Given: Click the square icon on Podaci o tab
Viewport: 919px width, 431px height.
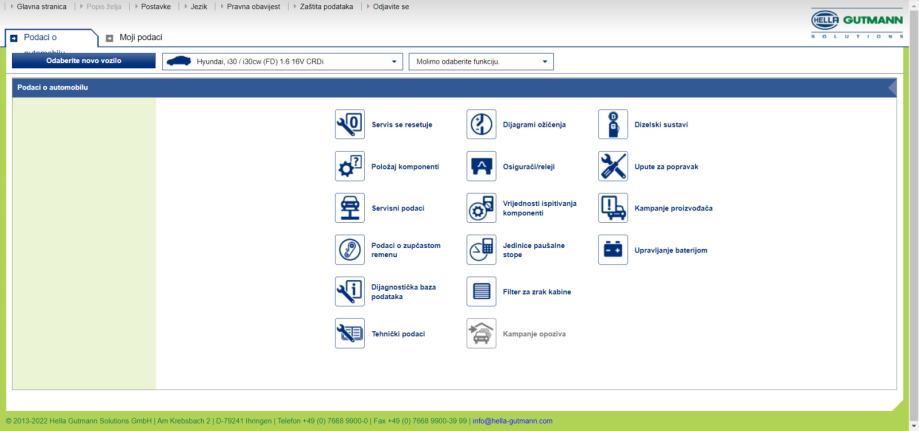Looking at the screenshot, I should (14, 38).
